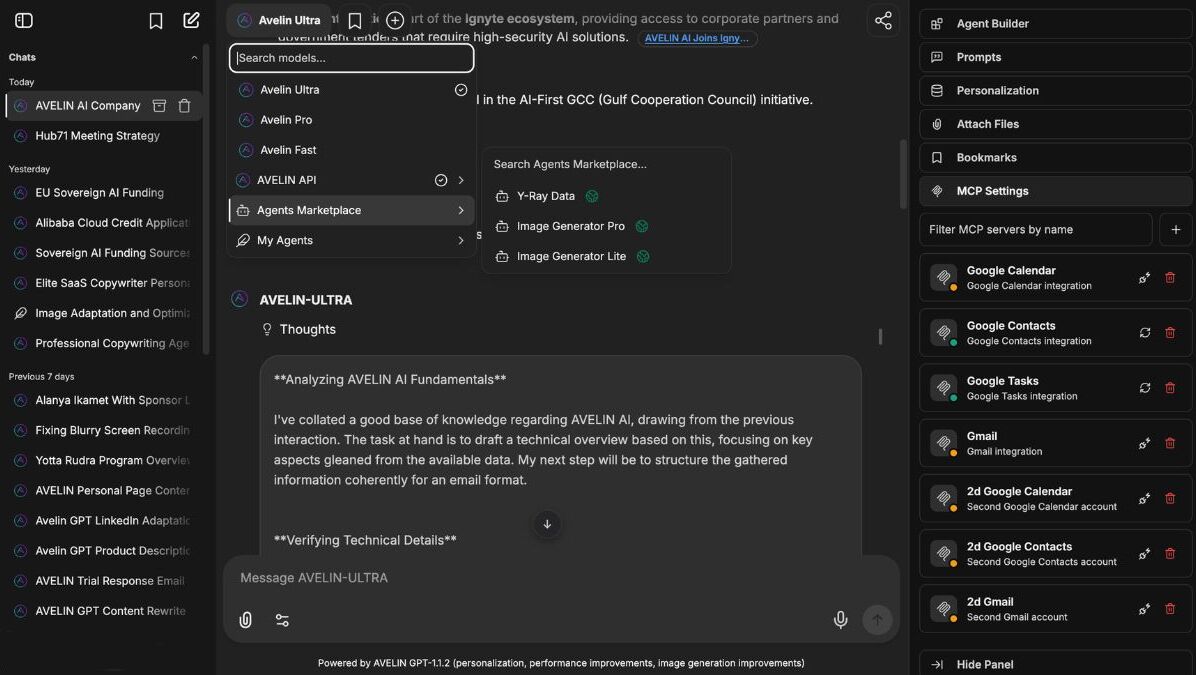Choose Y-Ray Data agent
This screenshot has height=675, width=1196.
pos(606,196)
